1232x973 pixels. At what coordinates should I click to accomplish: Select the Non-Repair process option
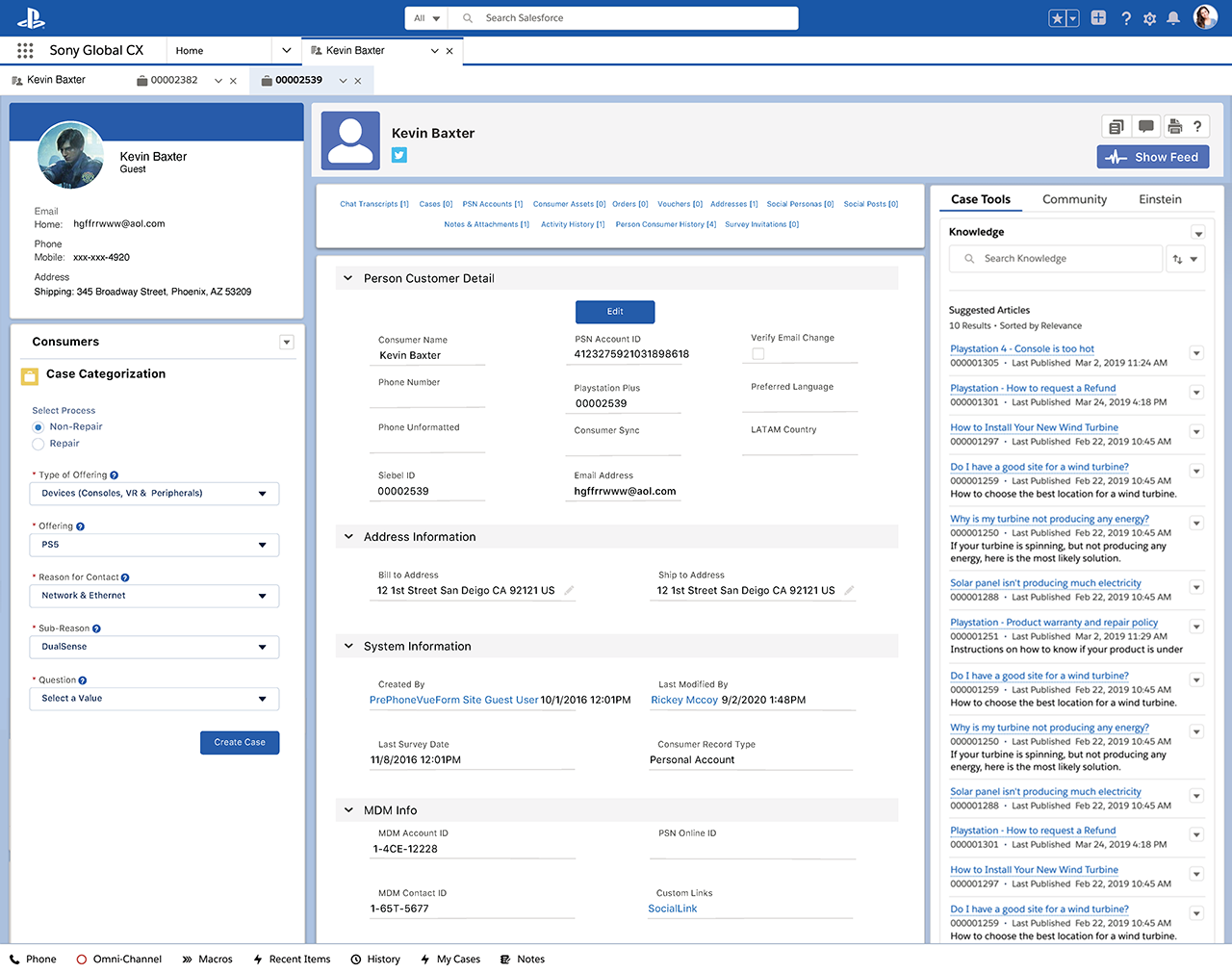[x=38, y=427]
